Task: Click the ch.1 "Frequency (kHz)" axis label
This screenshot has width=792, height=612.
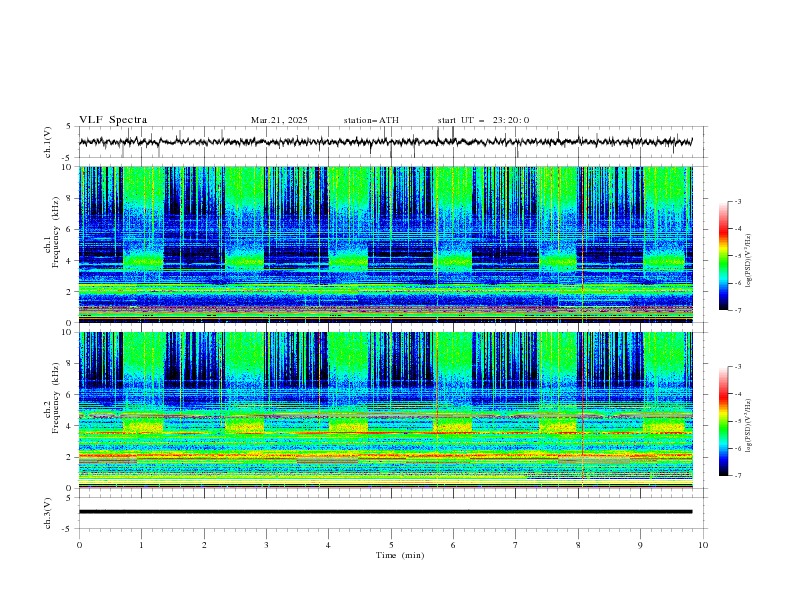Action: pos(56,230)
